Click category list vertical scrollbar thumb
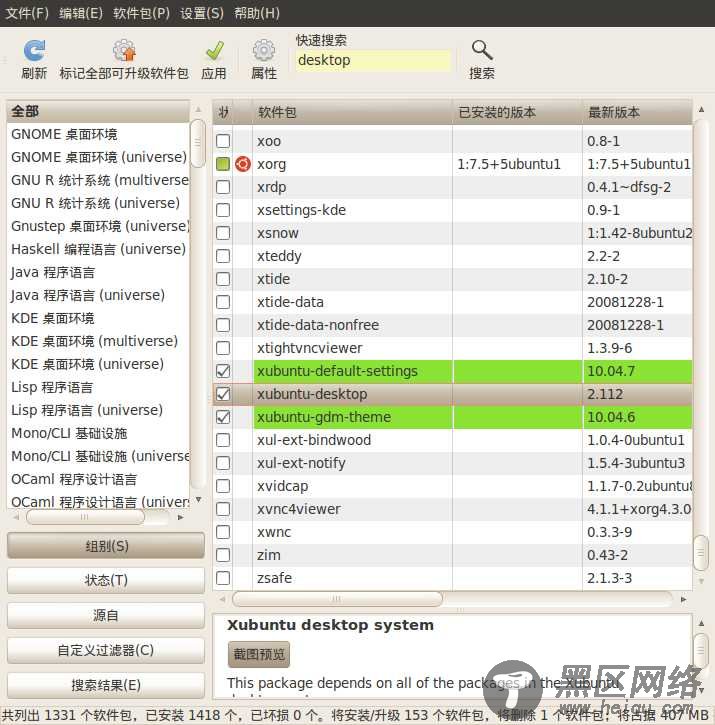Viewport: 715px width, 725px height. pyautogui.click(x=198, y=143)
